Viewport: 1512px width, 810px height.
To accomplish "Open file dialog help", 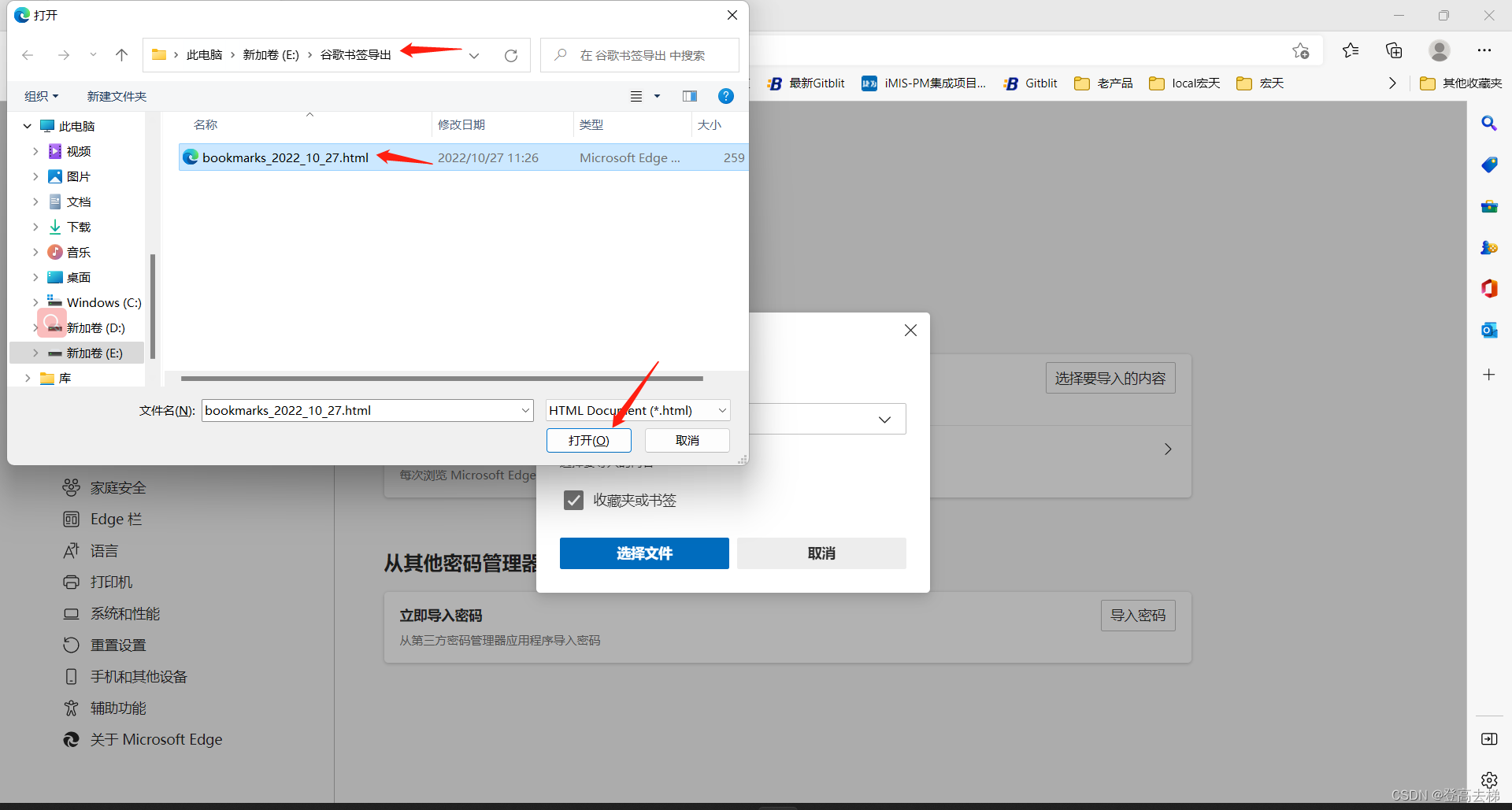I will pos(726,96).
